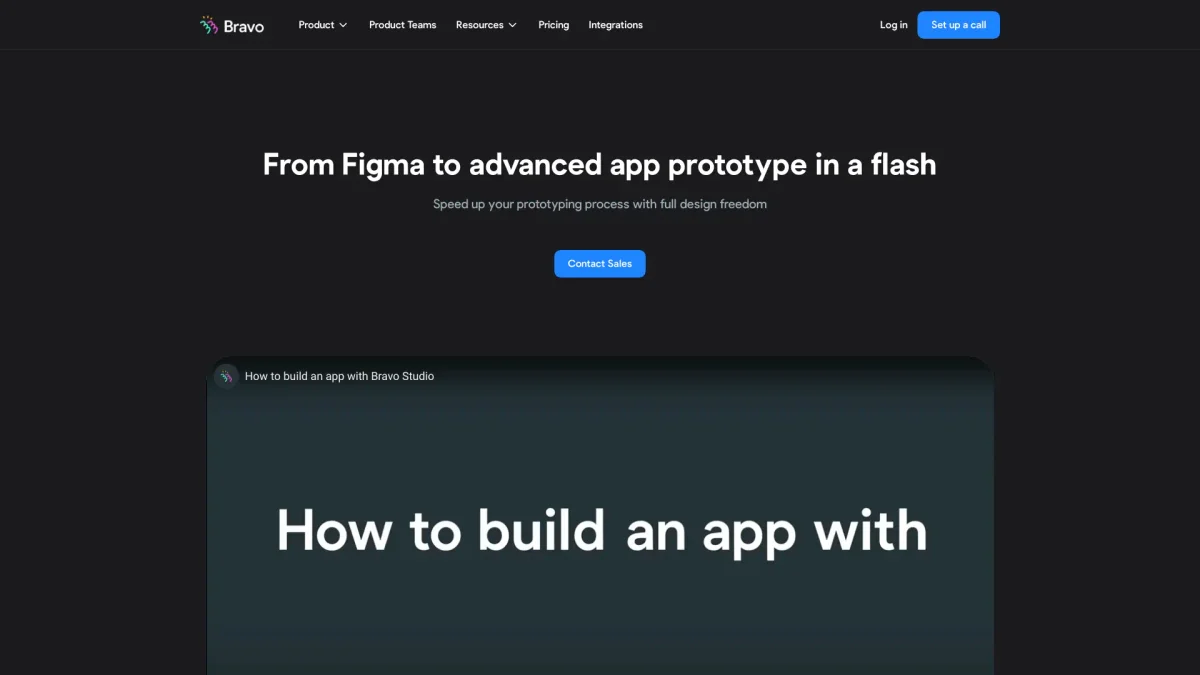The width and height of the screenshot is (1200, 675).
Task: Open the Product navigation menu
Action: pyautogui.click(x=316, y=25)
